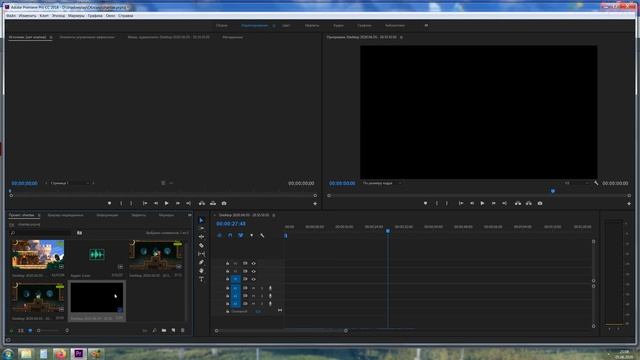Toggle nest sequence insert mode in timeline
This screenshot has height=360, width=640.
(x=220, y=236)
